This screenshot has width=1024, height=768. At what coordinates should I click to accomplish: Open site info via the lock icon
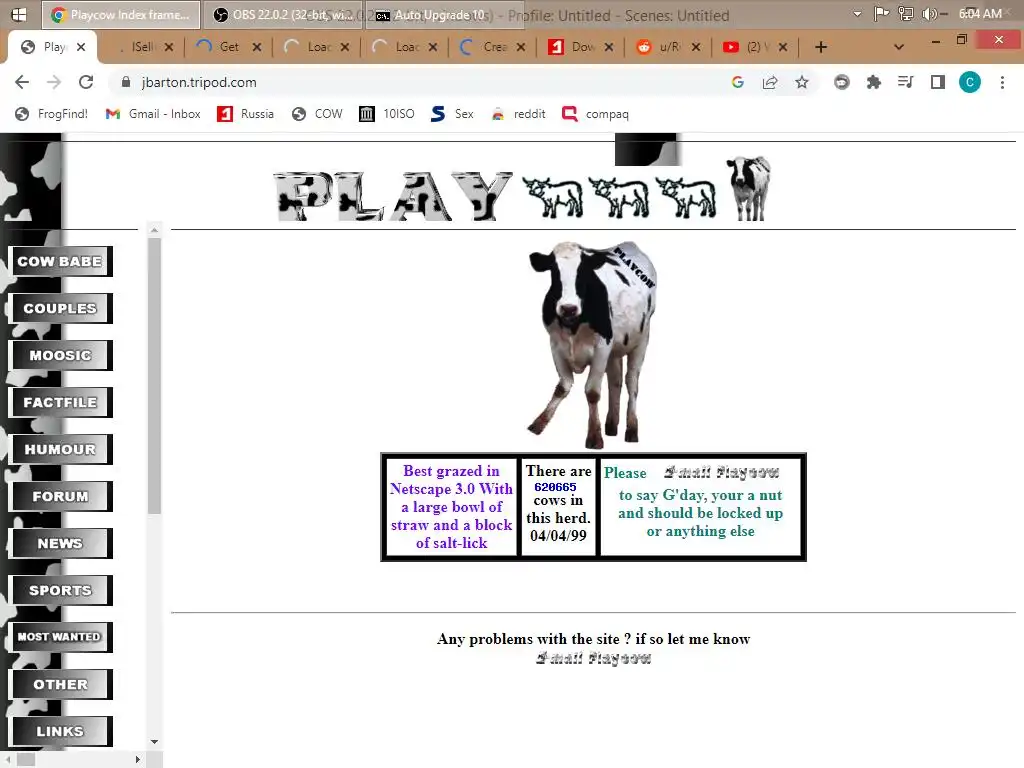coord(125,82)
